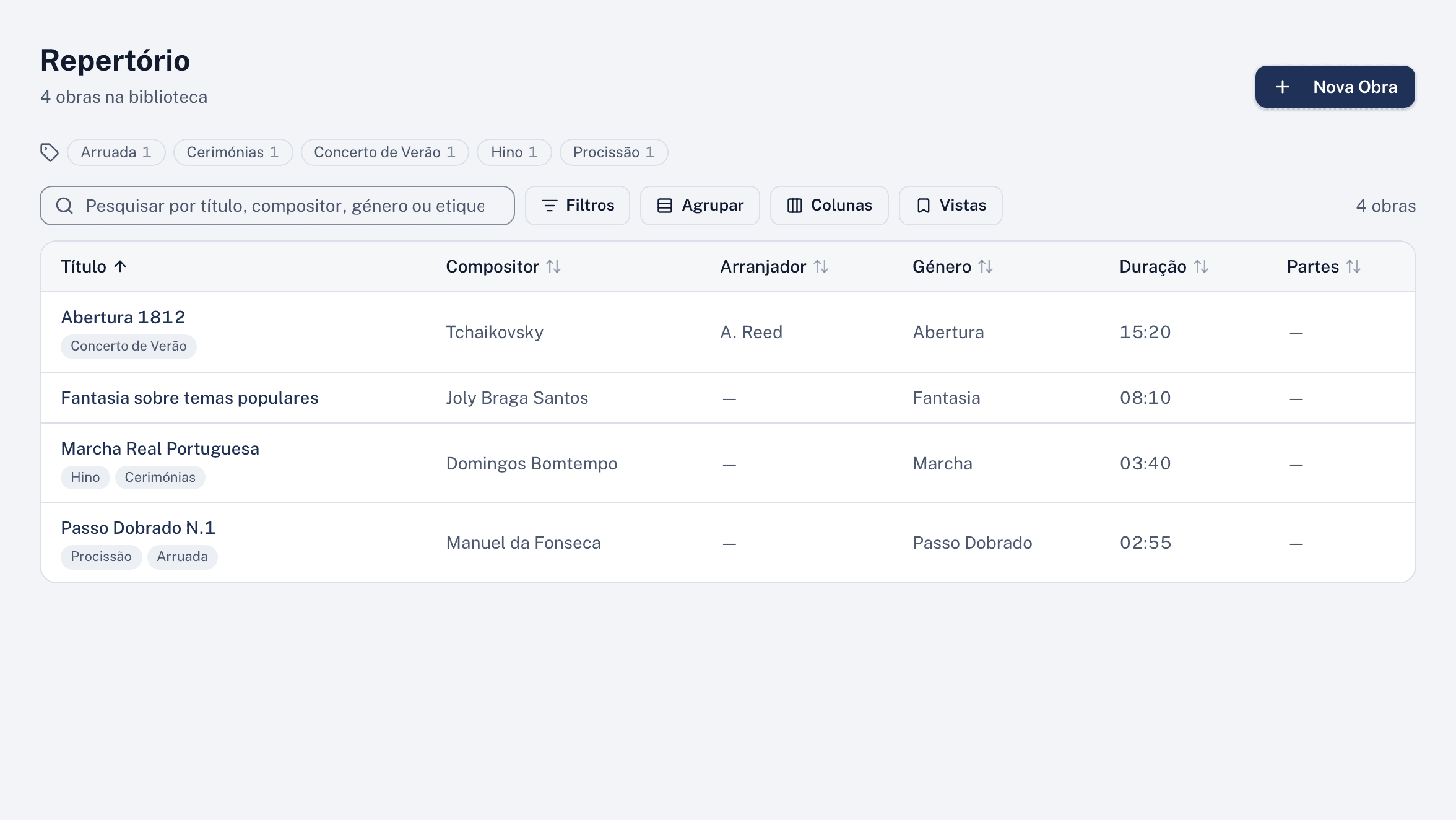1456x820 pixels.
Task: Filter by the Hino tag chip
Action: point(514,152)
